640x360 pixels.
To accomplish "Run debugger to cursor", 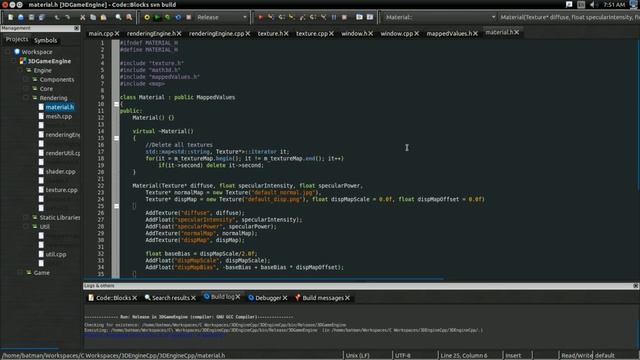I will 271,17.
